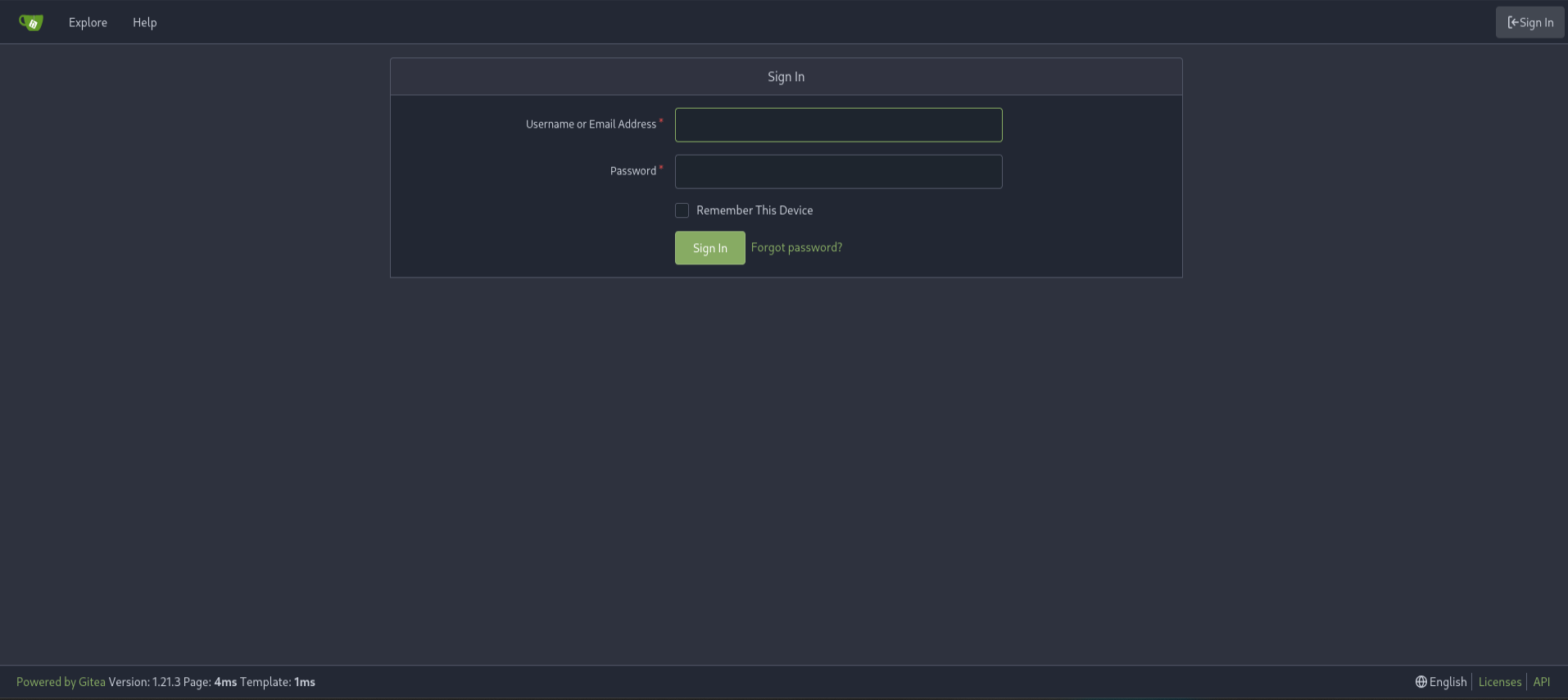Click the Version: 1.21.3 footer text
This screenshot has height=700, width=1568.
point(144,682)
